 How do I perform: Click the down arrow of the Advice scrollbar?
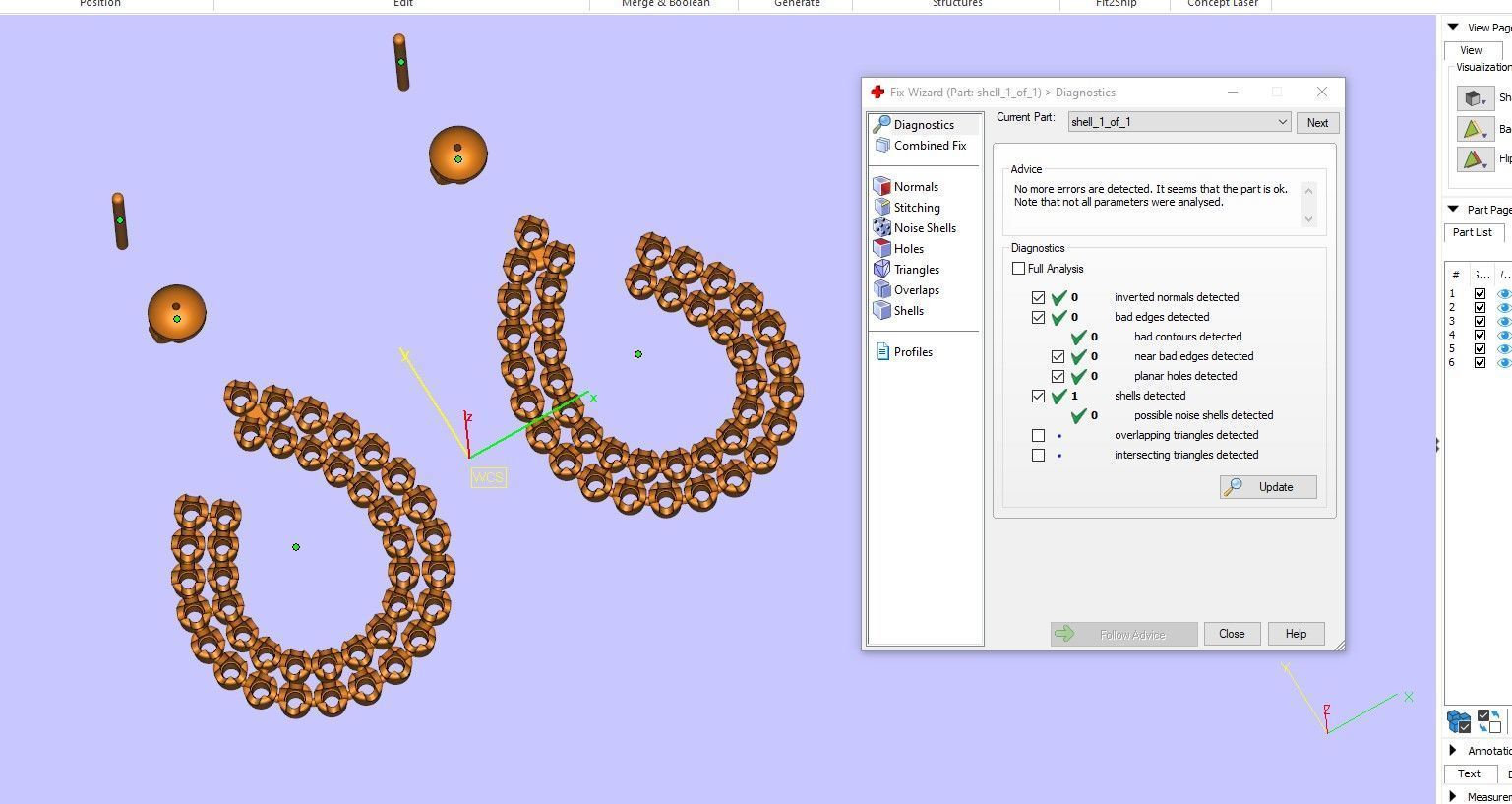1308,219
